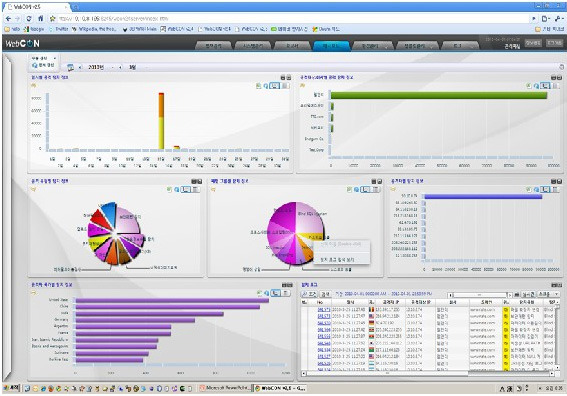Open the Chrome page menu icon

click(x=546, y=18)
